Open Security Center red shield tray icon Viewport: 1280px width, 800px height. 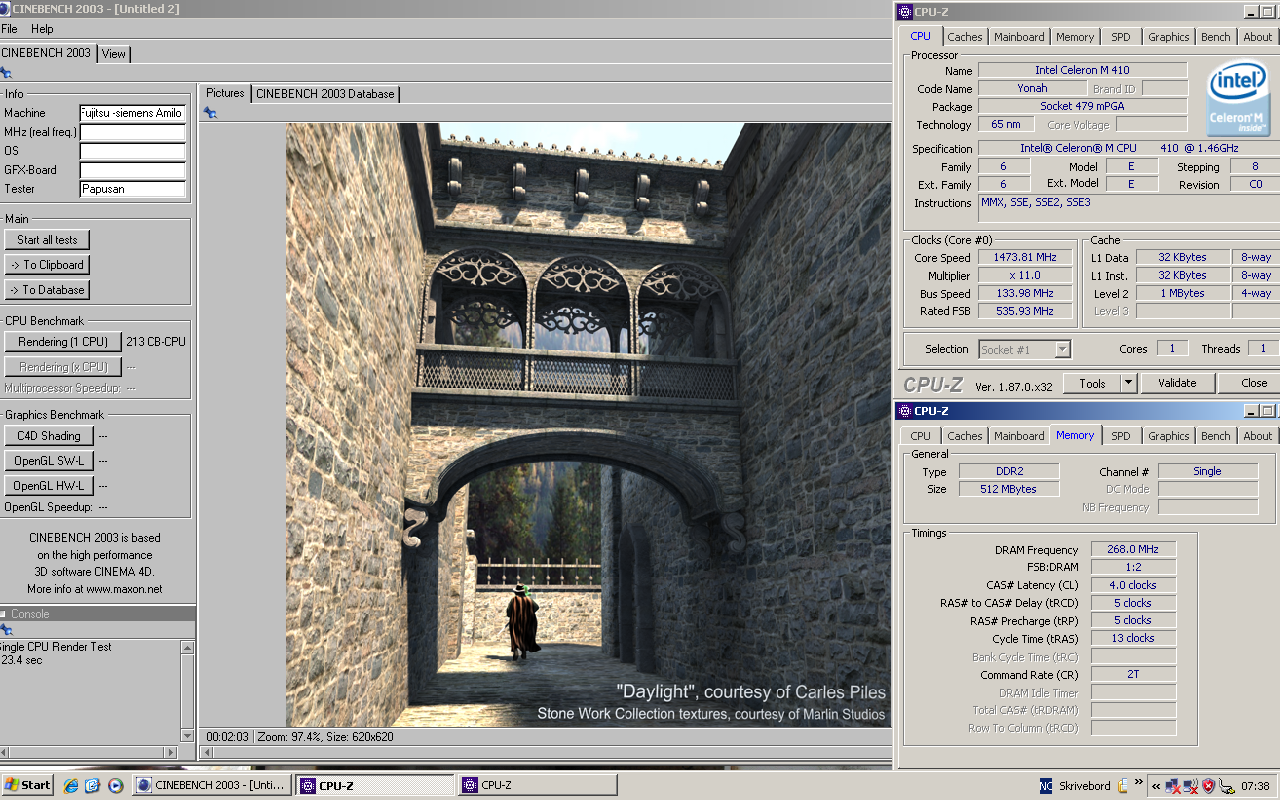point(1209,786)
